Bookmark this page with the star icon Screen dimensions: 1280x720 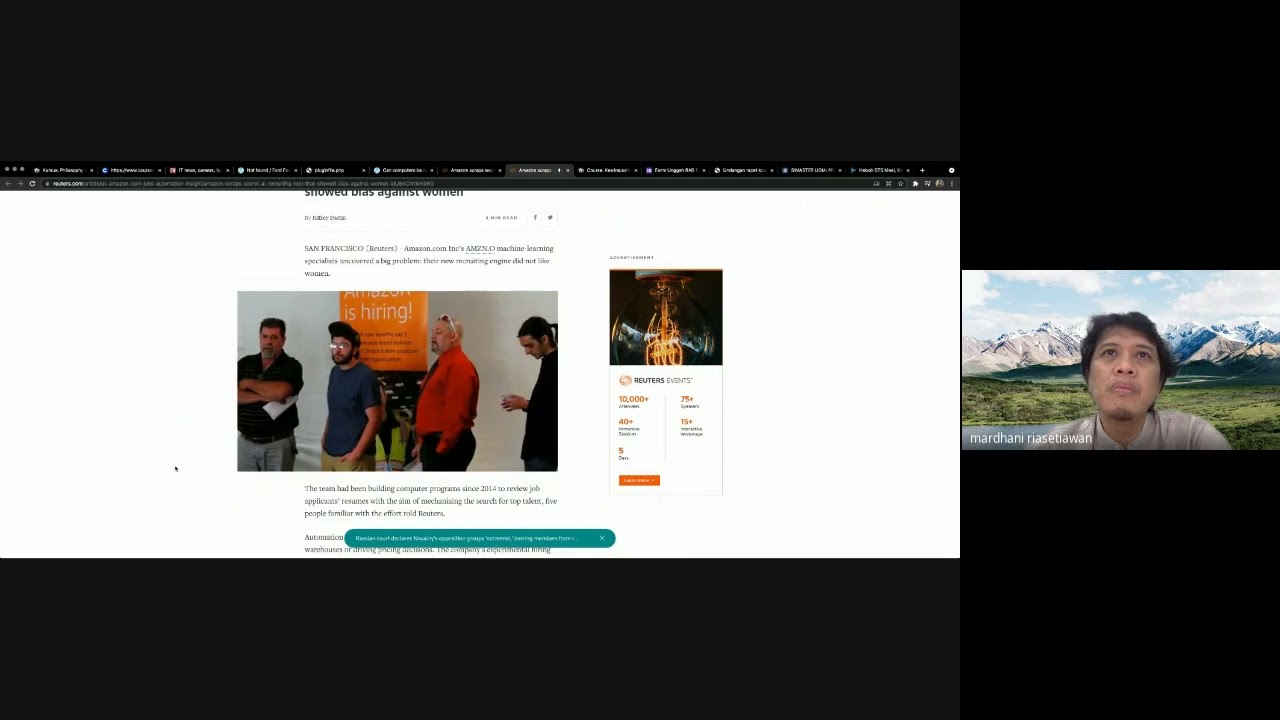pyautogui.click(x=900, y=183)
